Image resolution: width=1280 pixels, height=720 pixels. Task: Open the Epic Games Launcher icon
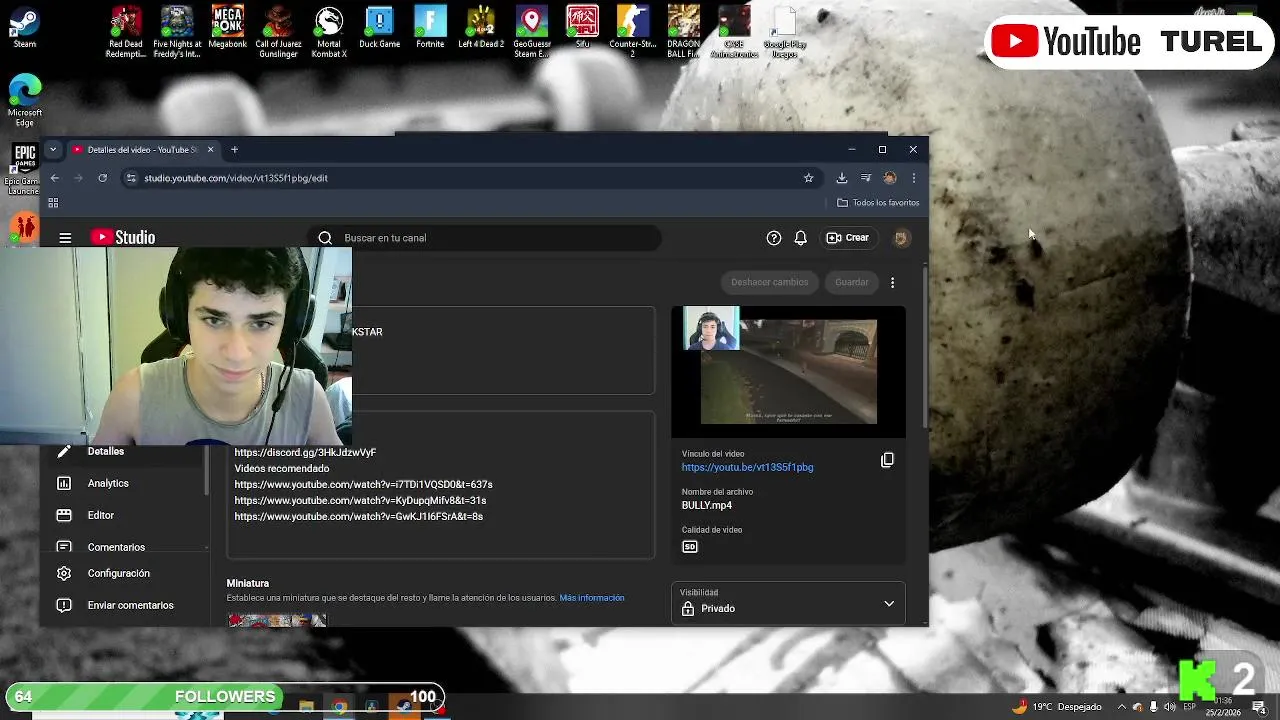coord(25,168)
